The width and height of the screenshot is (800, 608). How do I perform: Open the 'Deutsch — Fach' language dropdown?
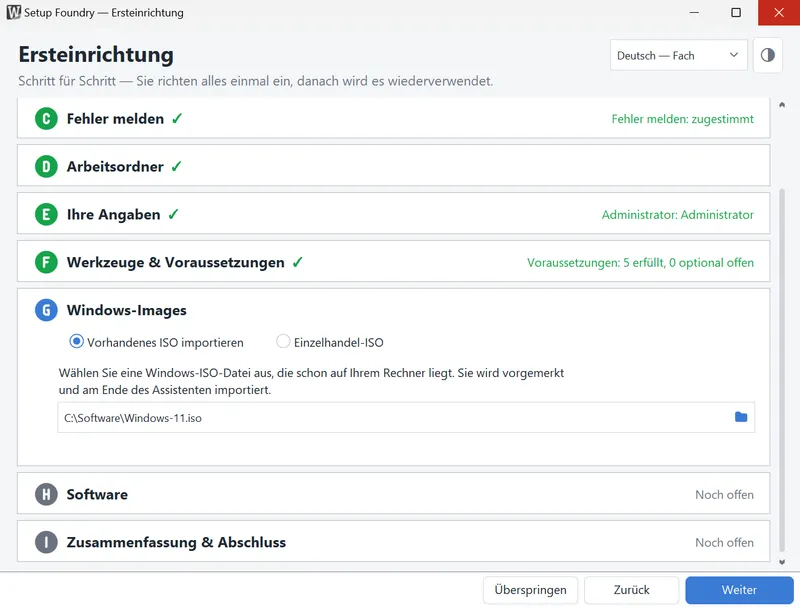click(x=679, y=55)
